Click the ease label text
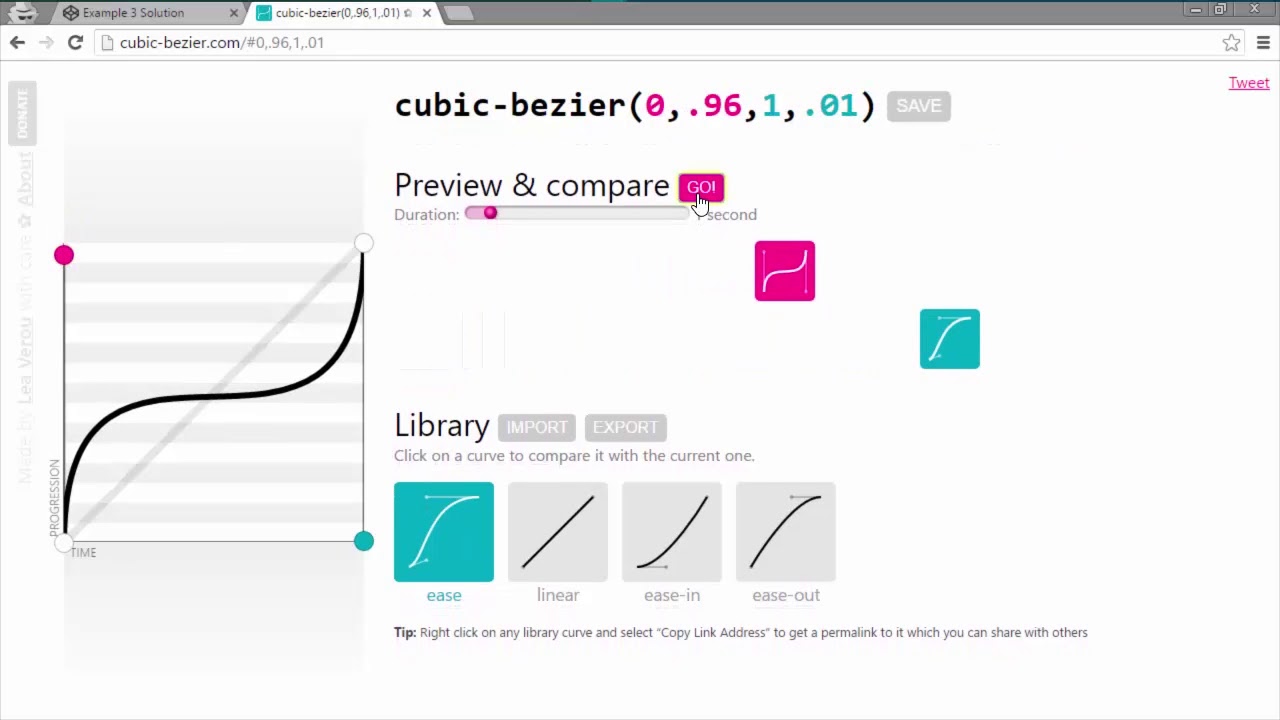 (x=444, y=595)
